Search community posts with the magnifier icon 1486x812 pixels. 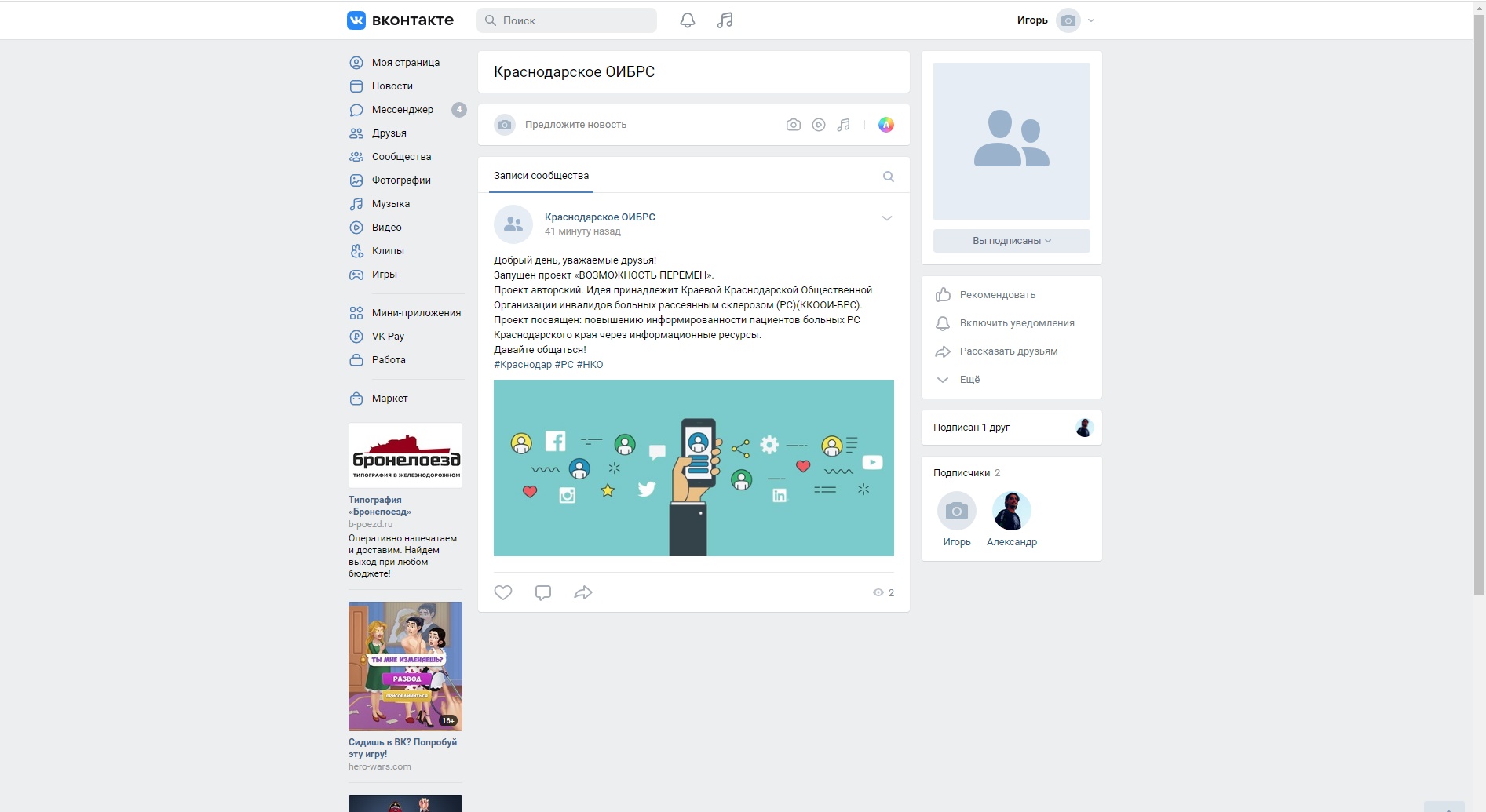click(x=888, y=177)
